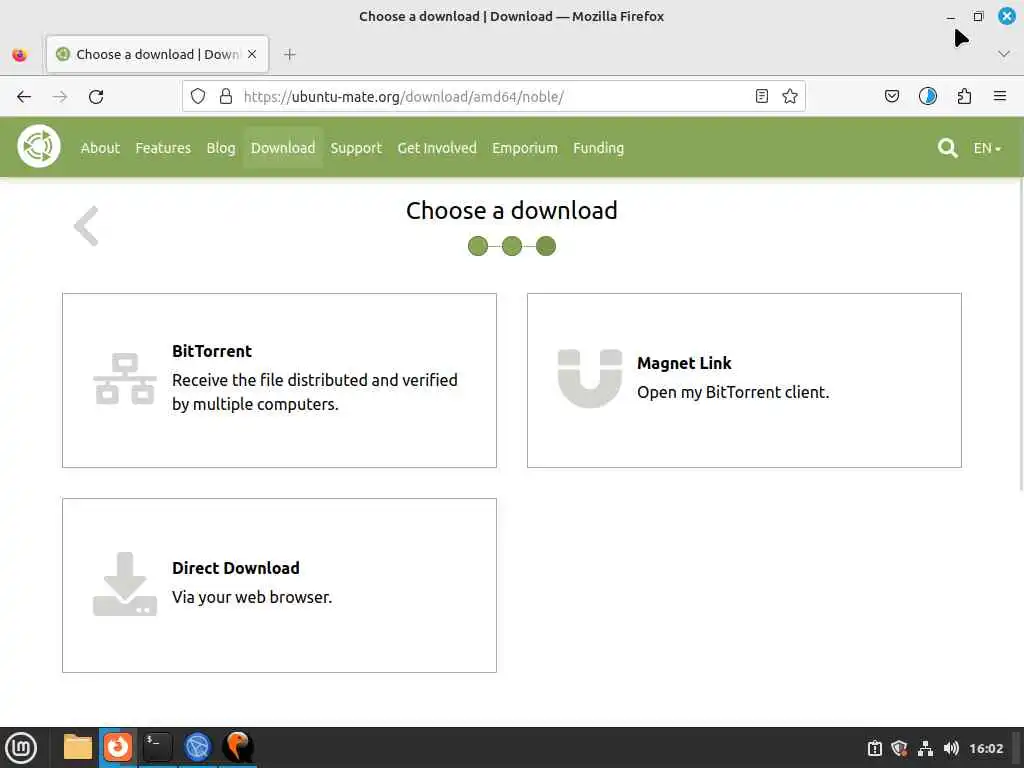1024x768 pixels.
Task: Click the second step progress dot
Action: [x=512, y=246]
